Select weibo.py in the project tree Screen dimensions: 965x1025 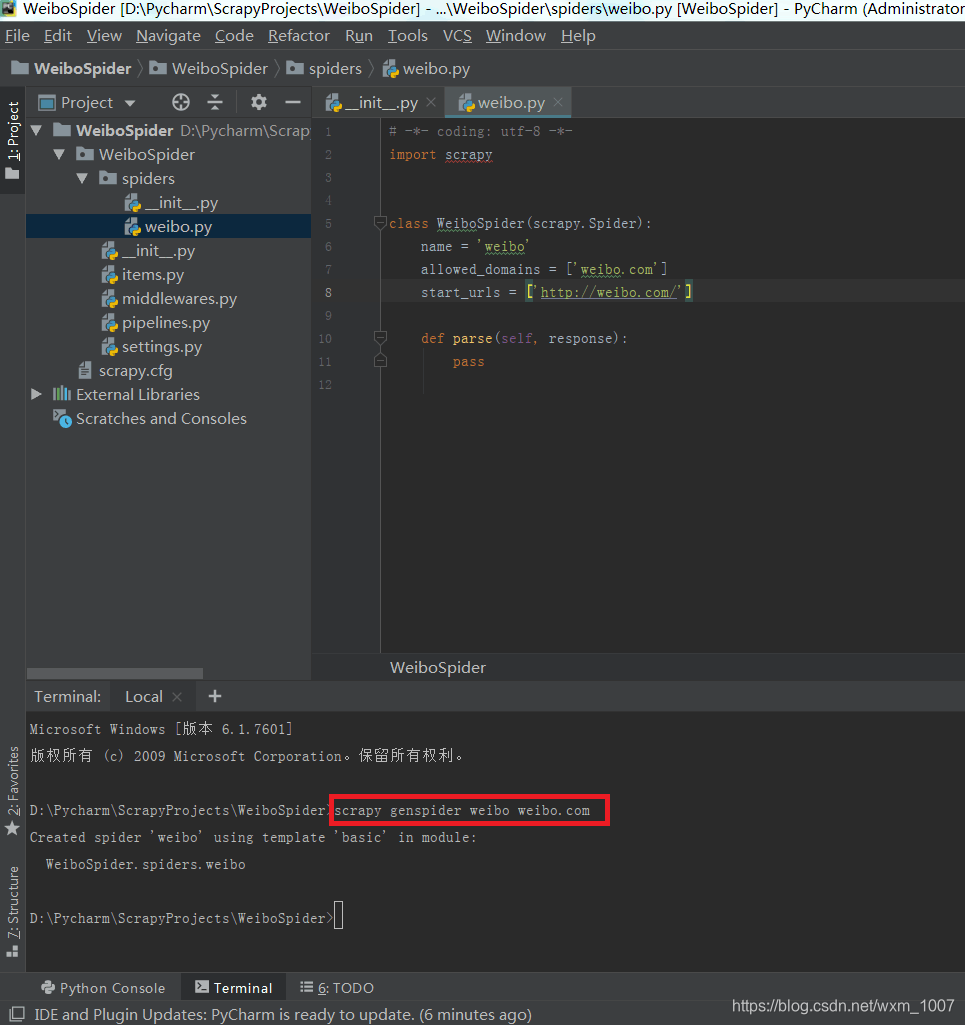[x=169, y=227]
